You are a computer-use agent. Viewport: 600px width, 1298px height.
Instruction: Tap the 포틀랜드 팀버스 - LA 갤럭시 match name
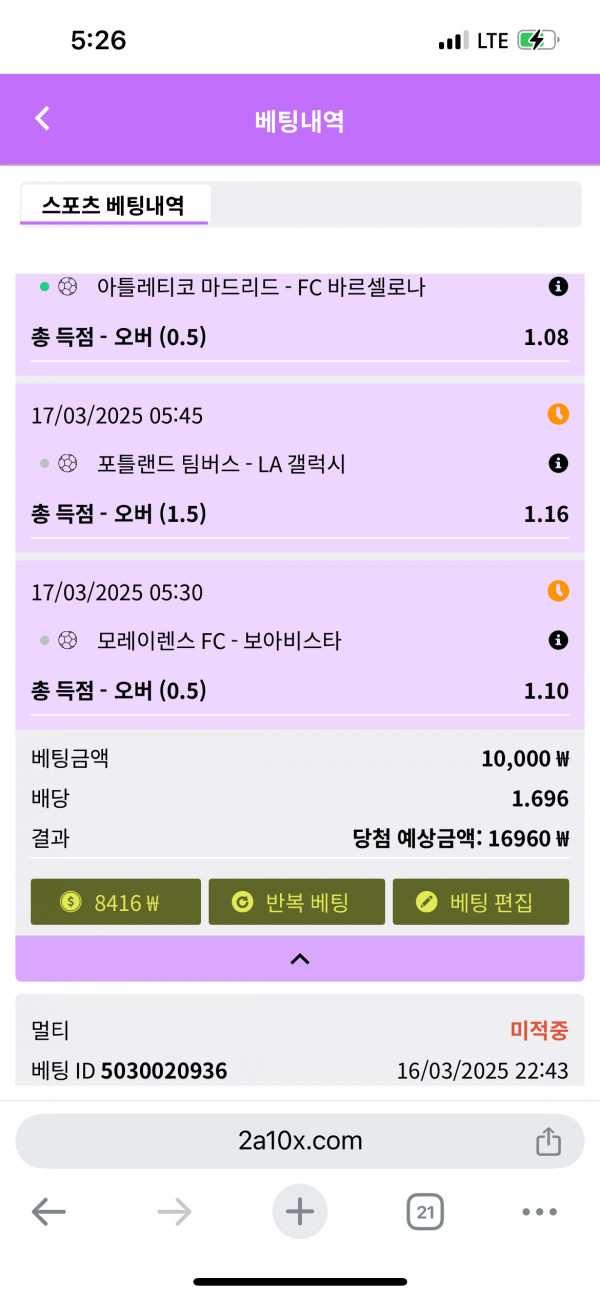221,464
